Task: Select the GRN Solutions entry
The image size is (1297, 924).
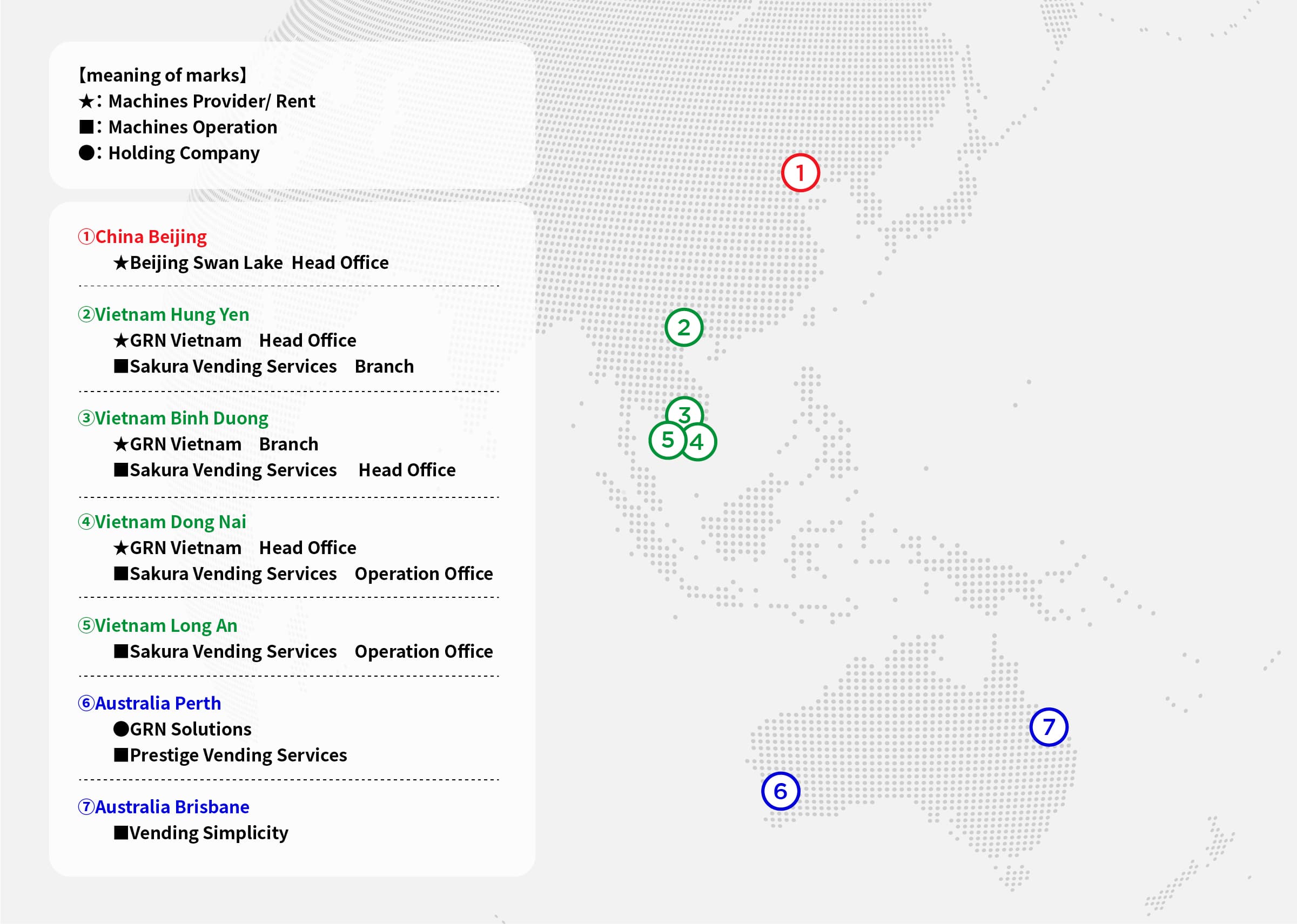Action: click(183, 730)
